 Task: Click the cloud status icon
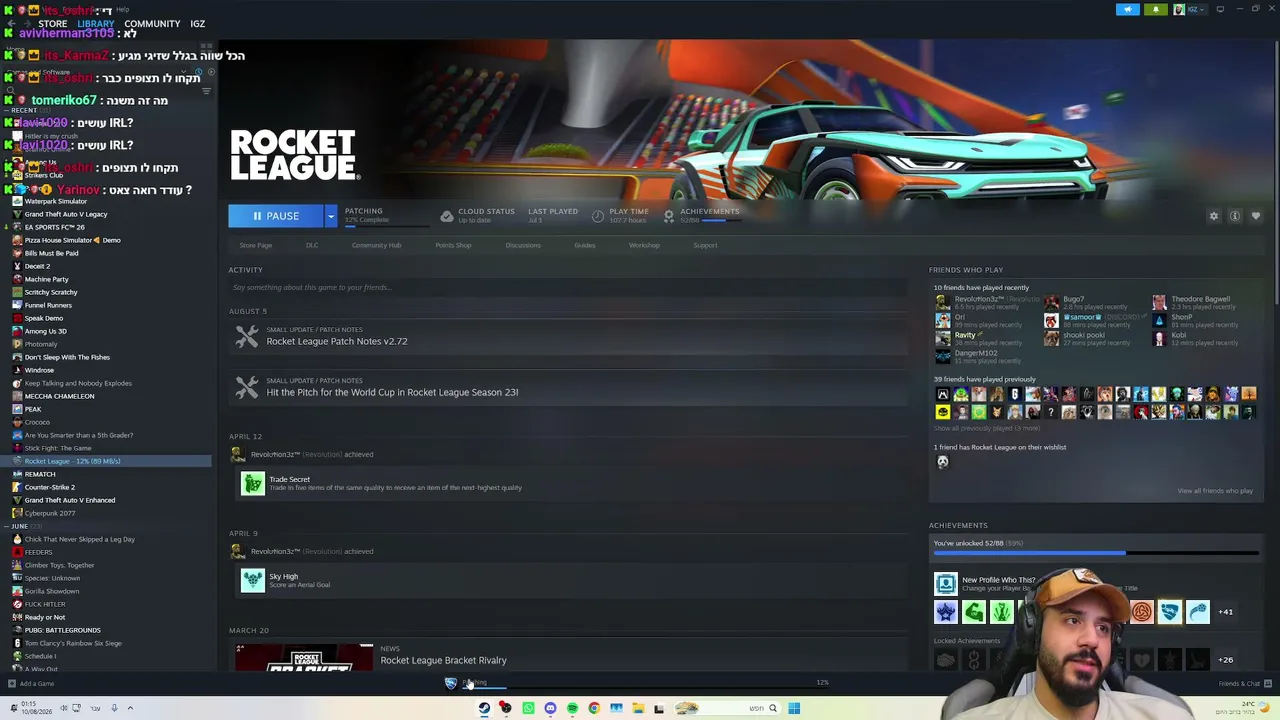point(447,216)
